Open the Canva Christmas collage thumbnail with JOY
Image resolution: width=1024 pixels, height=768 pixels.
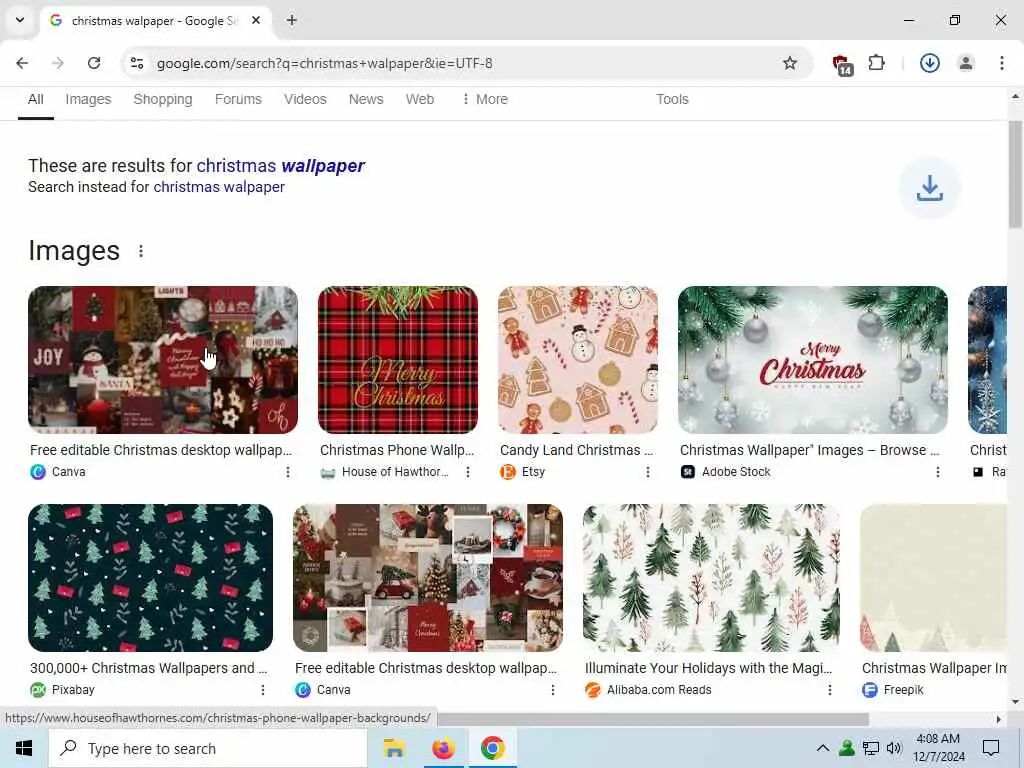pos(163,360)
